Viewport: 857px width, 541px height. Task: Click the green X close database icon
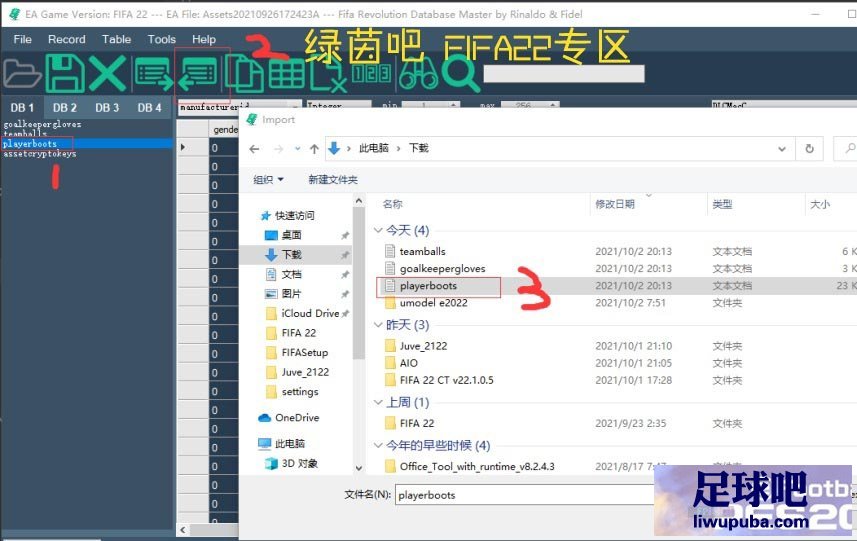pos(108,73)
